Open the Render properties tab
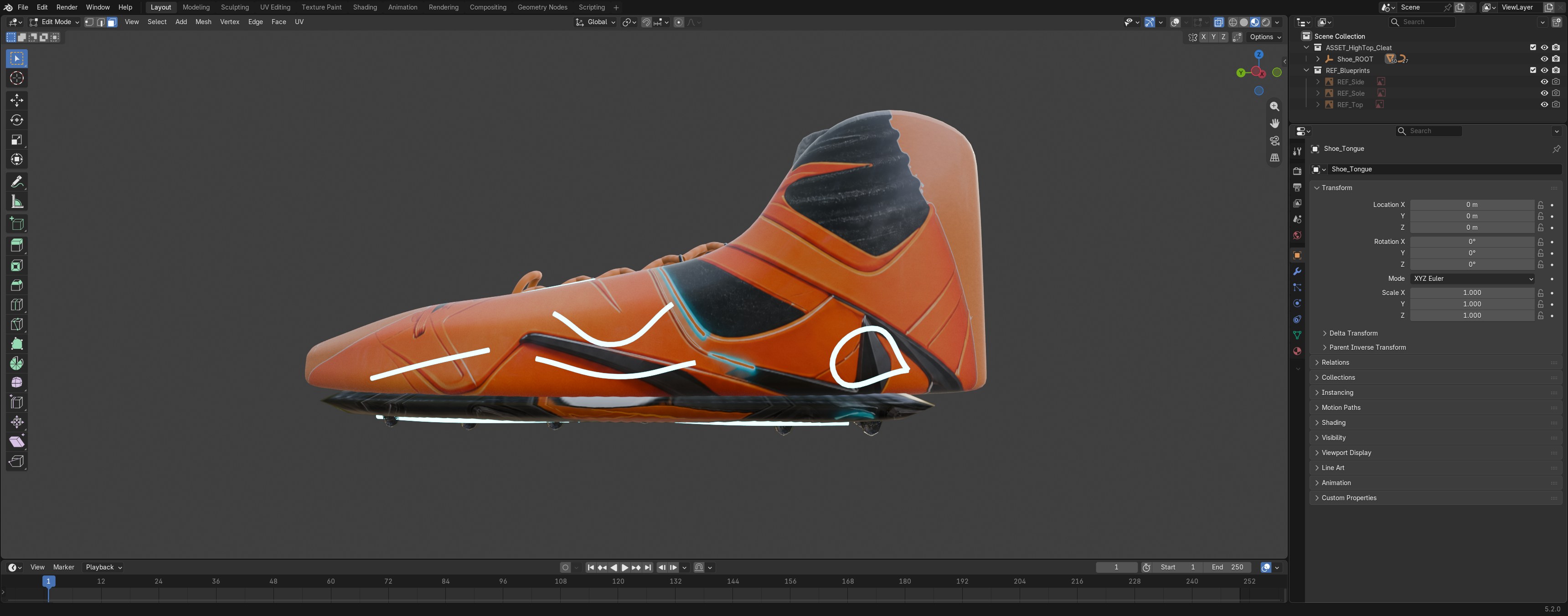Image resolution: width=1568 pixels, height=616 pixels. click(1297, 171)
